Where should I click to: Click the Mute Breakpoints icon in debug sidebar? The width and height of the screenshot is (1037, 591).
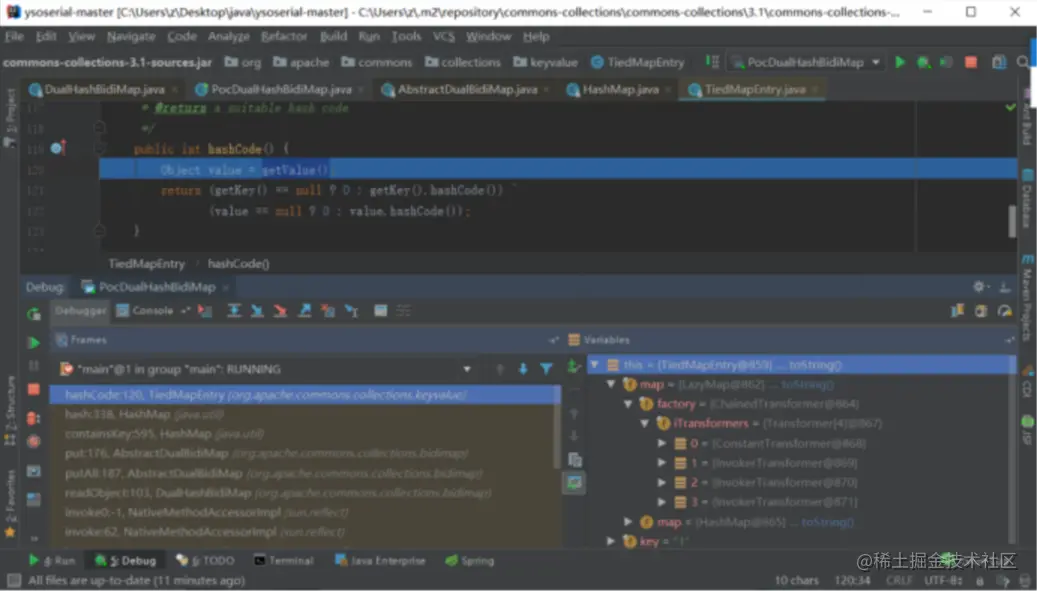(x=34, y=441)
